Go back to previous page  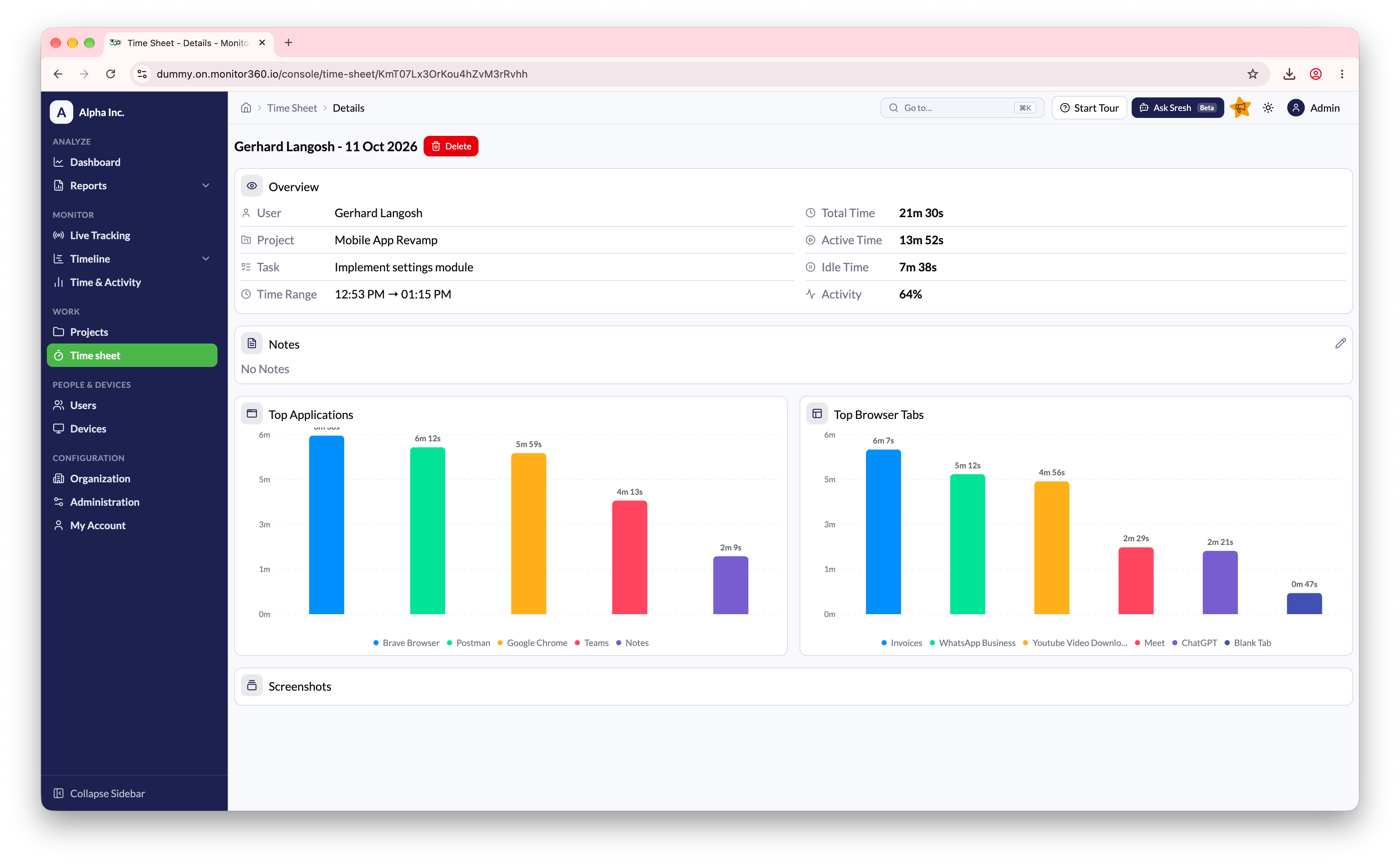[x=58, y=74]
